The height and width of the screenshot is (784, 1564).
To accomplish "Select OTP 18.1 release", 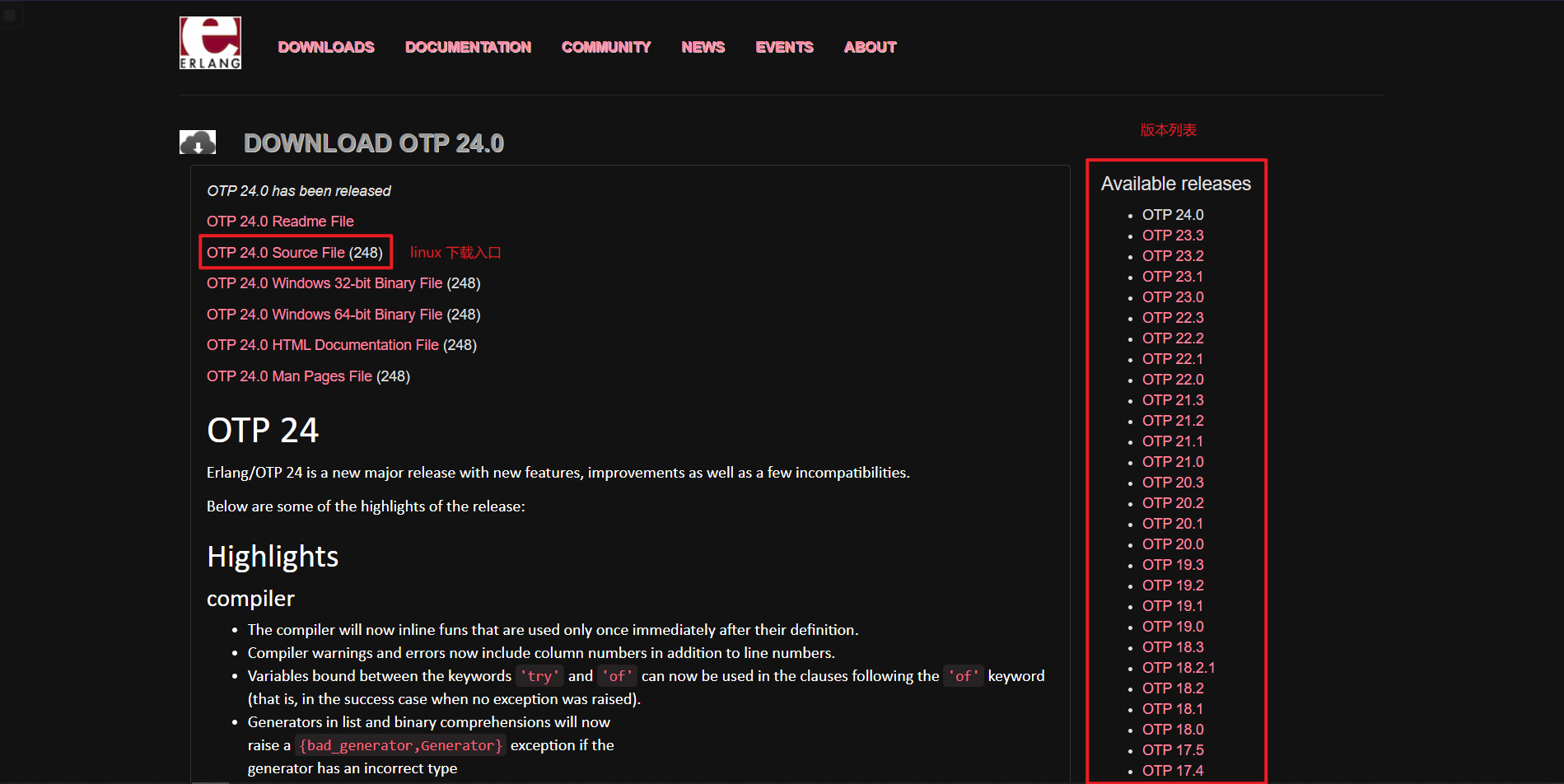I will [1173, 709].
